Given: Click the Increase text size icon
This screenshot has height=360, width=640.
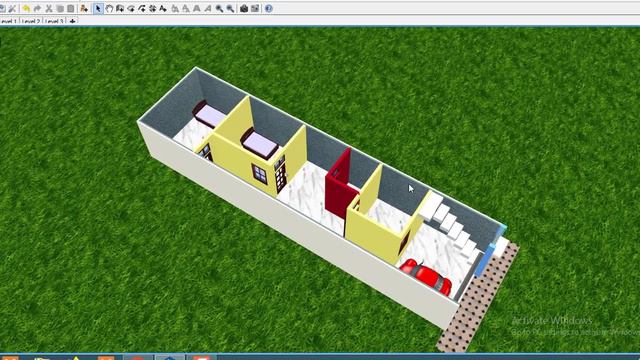Looking at the screenshot, I should pos(175,8).
